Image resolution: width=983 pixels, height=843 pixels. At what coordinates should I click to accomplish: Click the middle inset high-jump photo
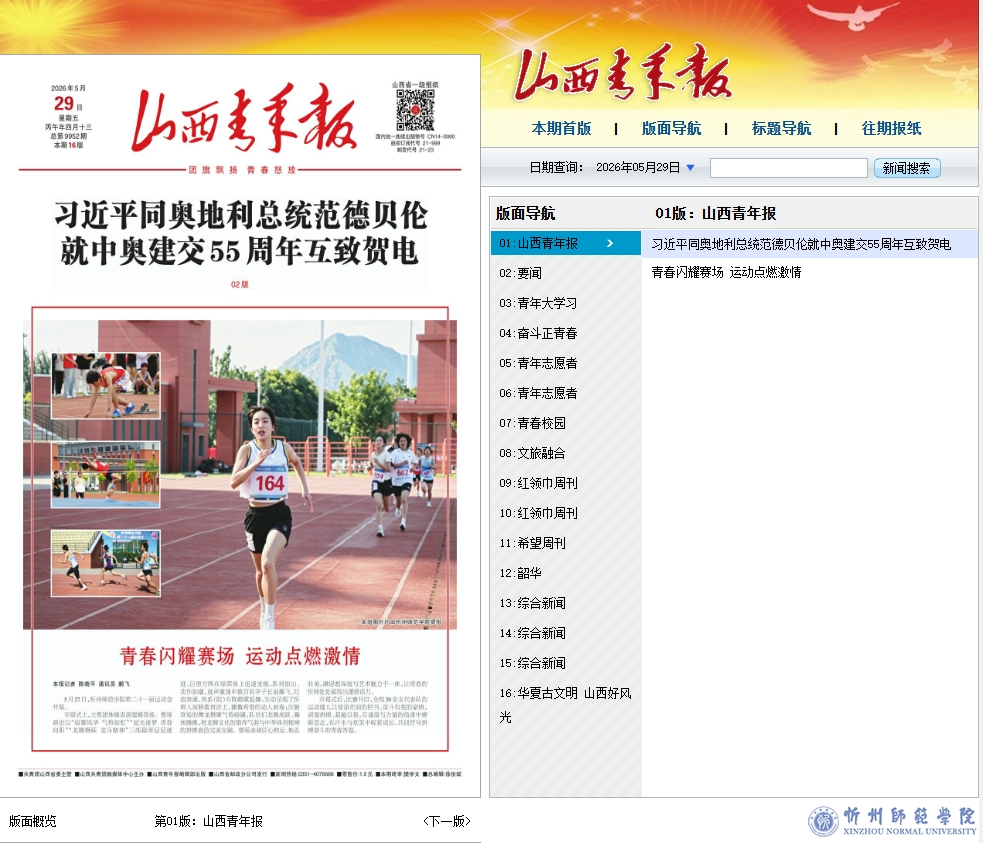[105, 474]
